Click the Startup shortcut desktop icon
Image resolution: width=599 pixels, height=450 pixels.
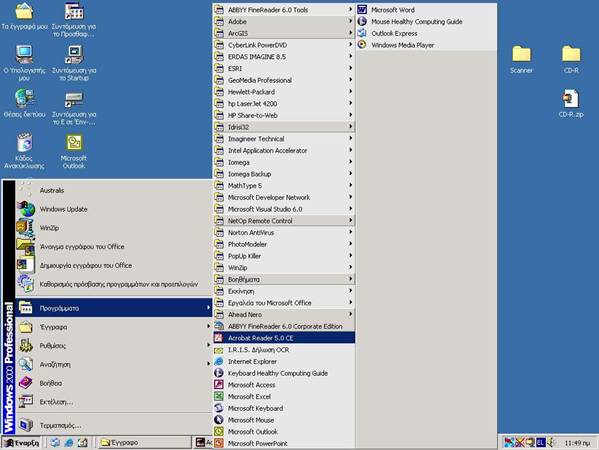(74, 62)
